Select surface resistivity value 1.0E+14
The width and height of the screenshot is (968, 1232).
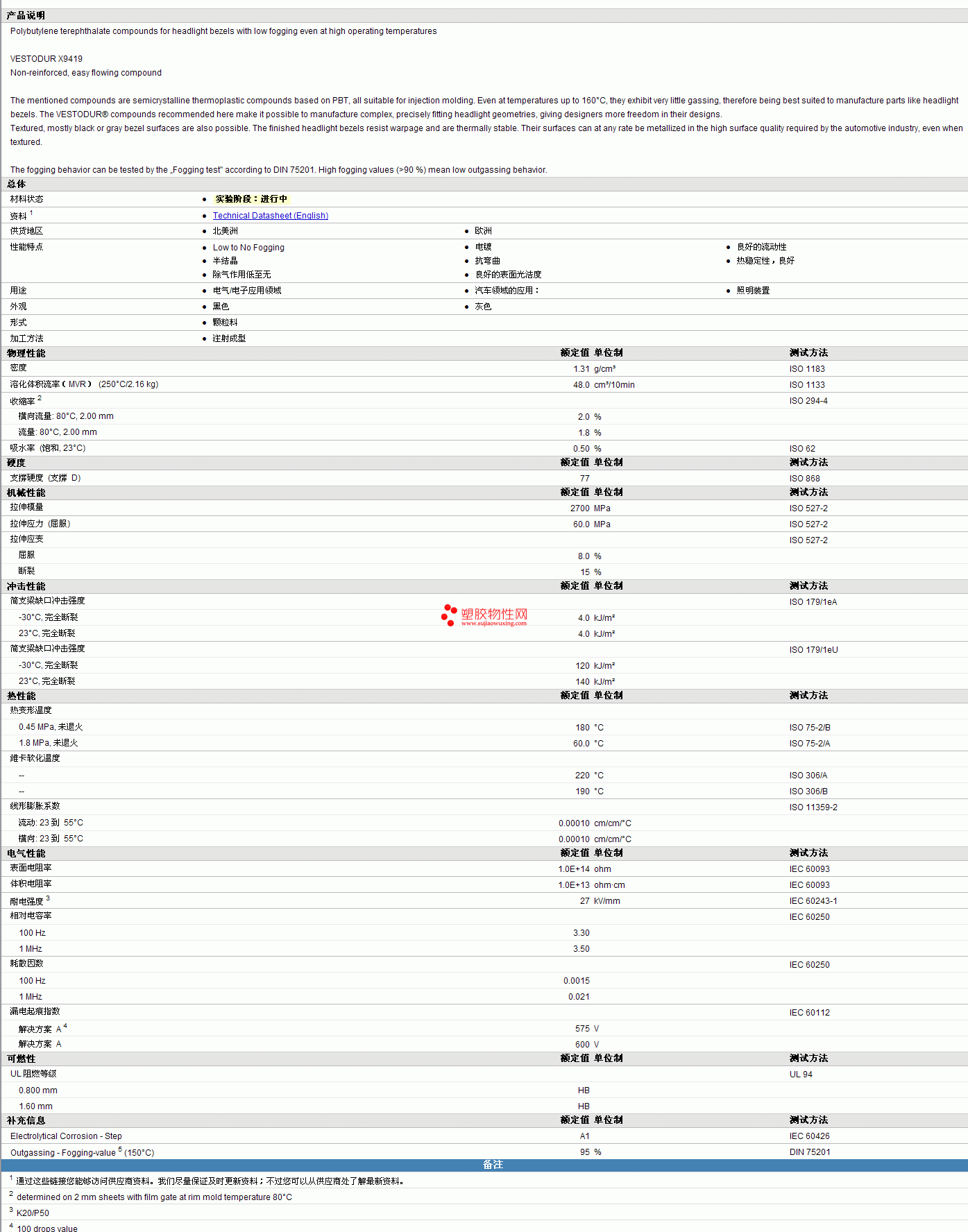pos(574,869)
